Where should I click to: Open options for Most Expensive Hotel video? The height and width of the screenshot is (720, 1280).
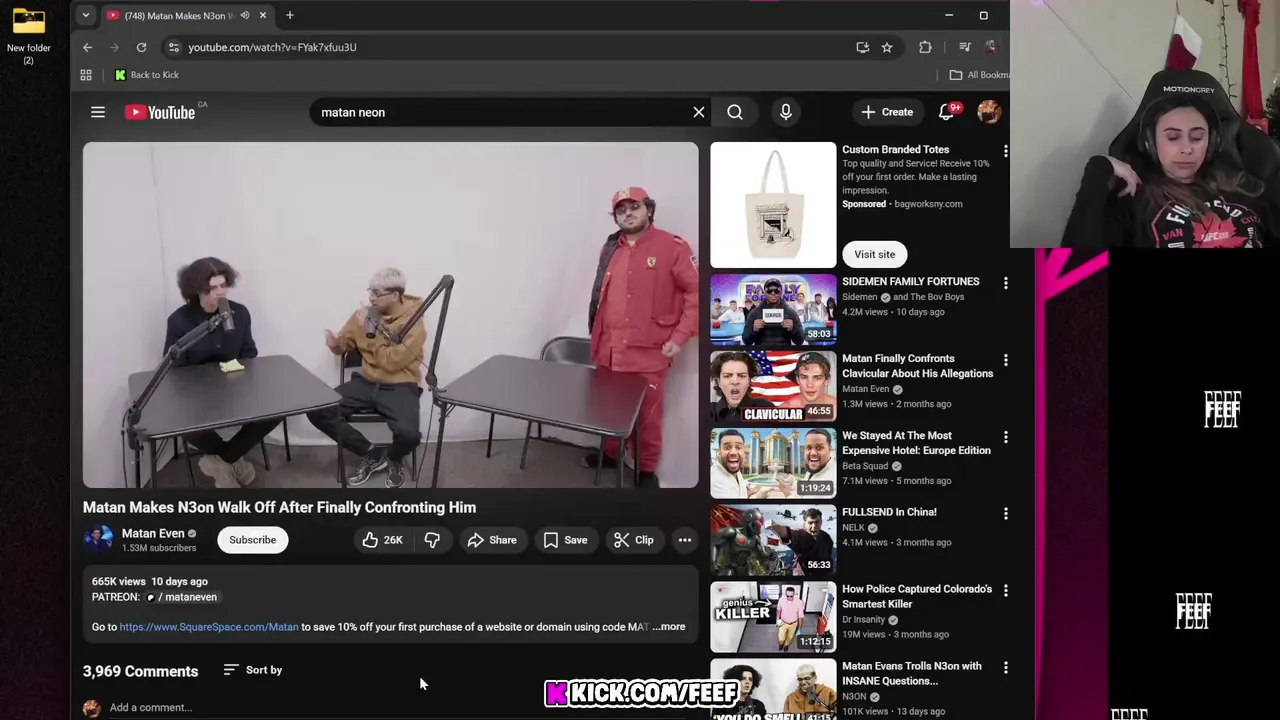point(1005,437)
